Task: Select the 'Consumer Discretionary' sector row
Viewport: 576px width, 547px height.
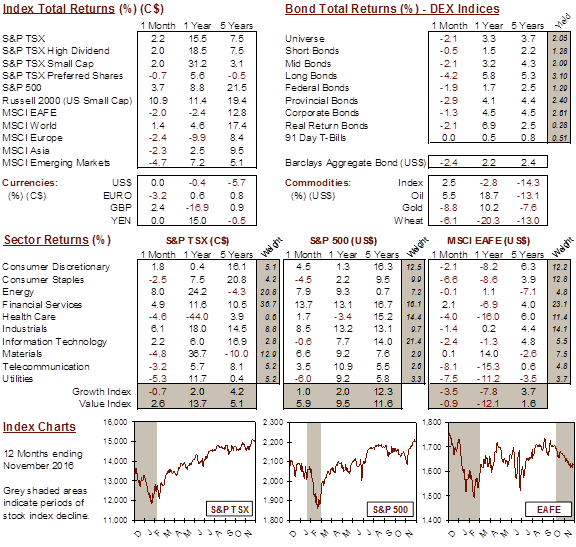Action: 56,267
